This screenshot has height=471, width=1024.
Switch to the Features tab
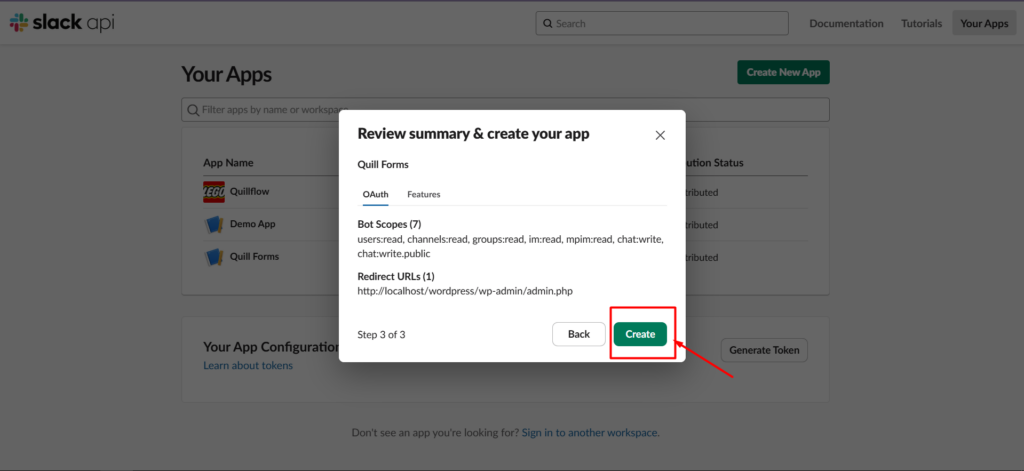pos(424,194)
